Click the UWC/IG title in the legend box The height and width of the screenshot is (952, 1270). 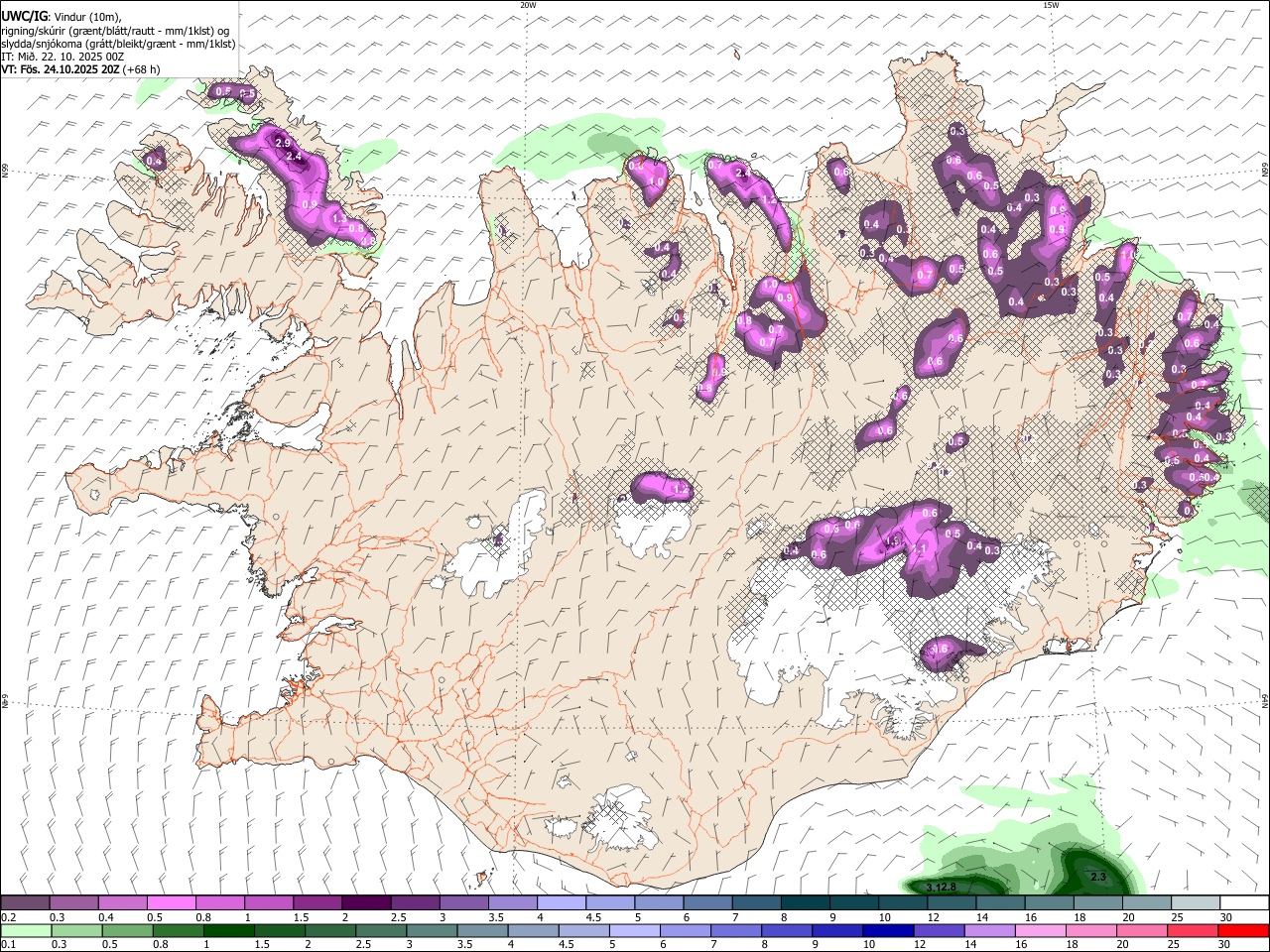pyautogui.click(x=24, y=16)
